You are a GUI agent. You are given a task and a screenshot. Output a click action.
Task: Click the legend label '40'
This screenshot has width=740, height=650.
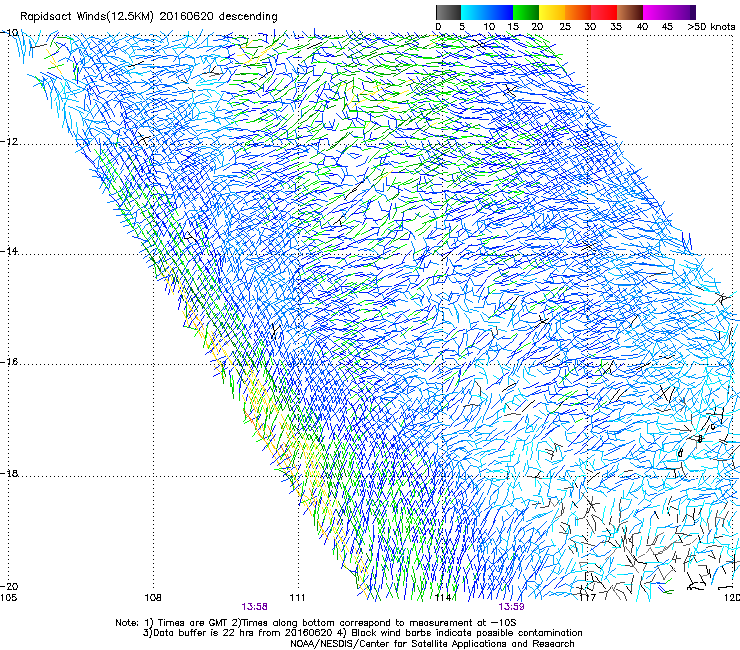click(x=642, y=27)
